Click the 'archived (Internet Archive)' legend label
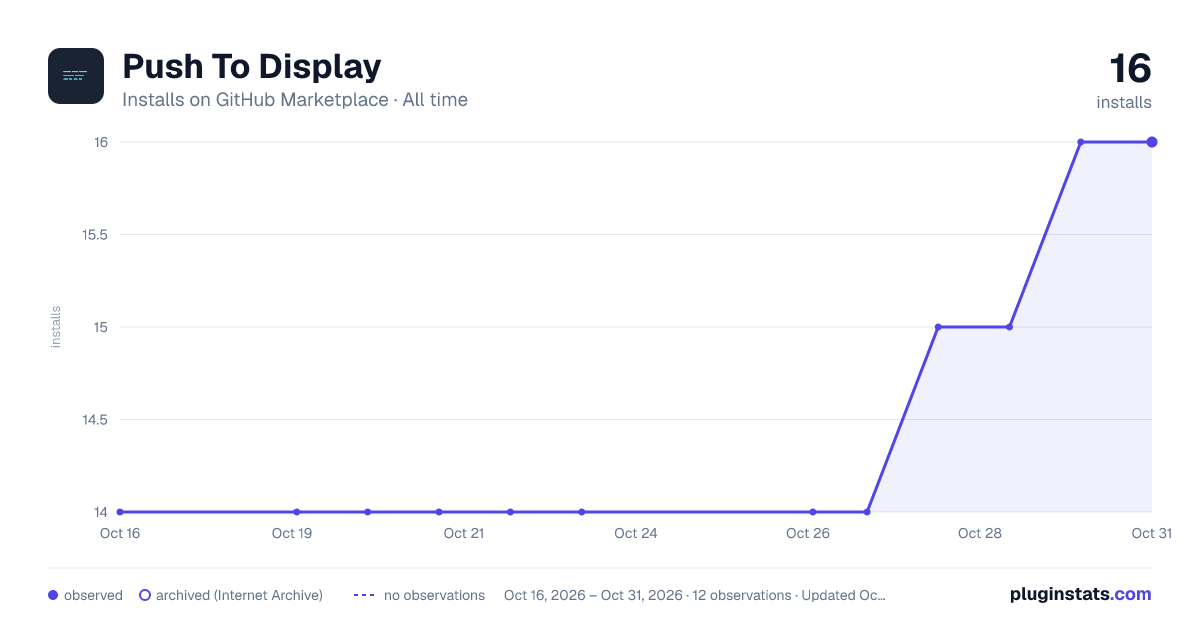 point(239,595)
